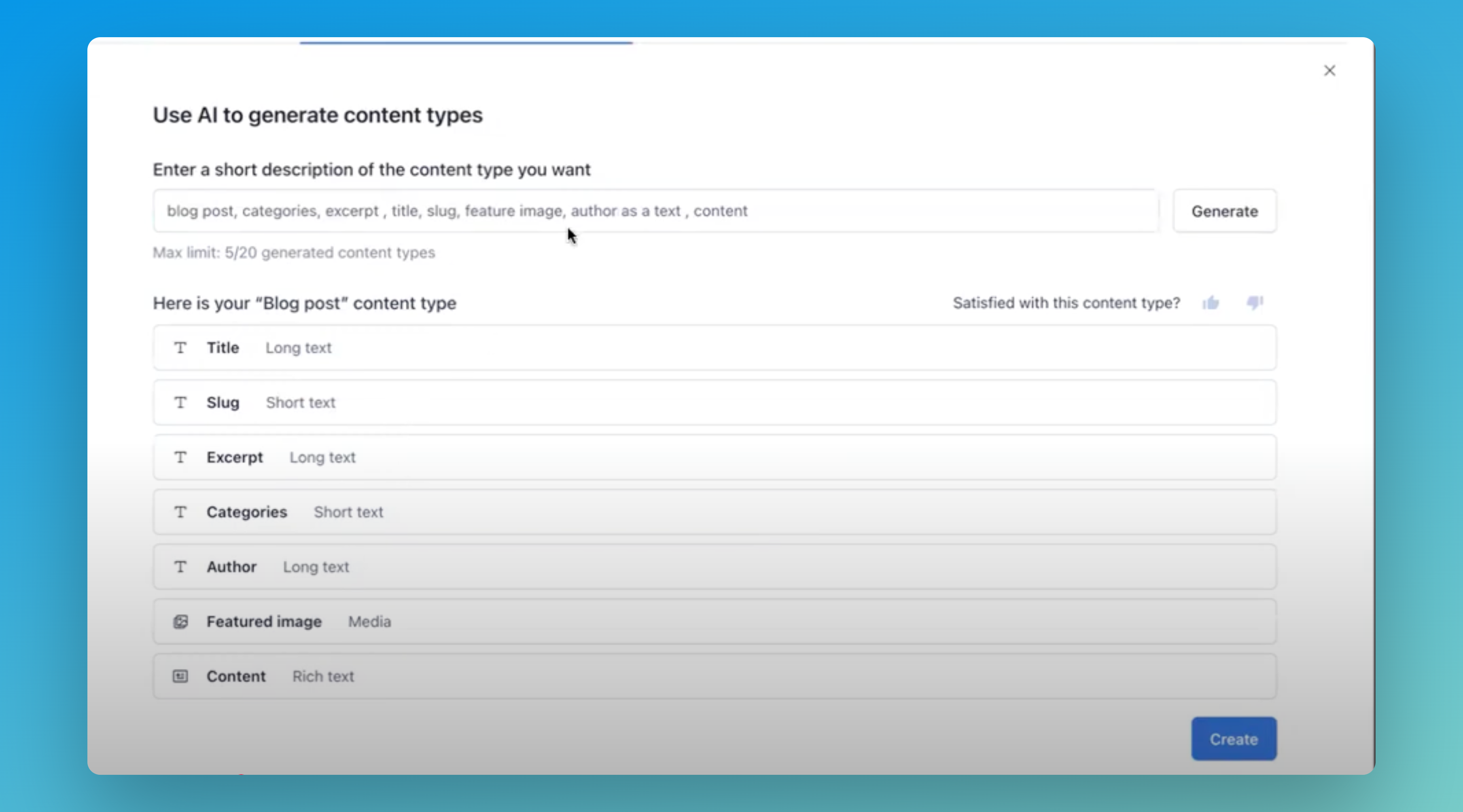Click the text icon beside Title
The image size is (1463, 812).
180,347
